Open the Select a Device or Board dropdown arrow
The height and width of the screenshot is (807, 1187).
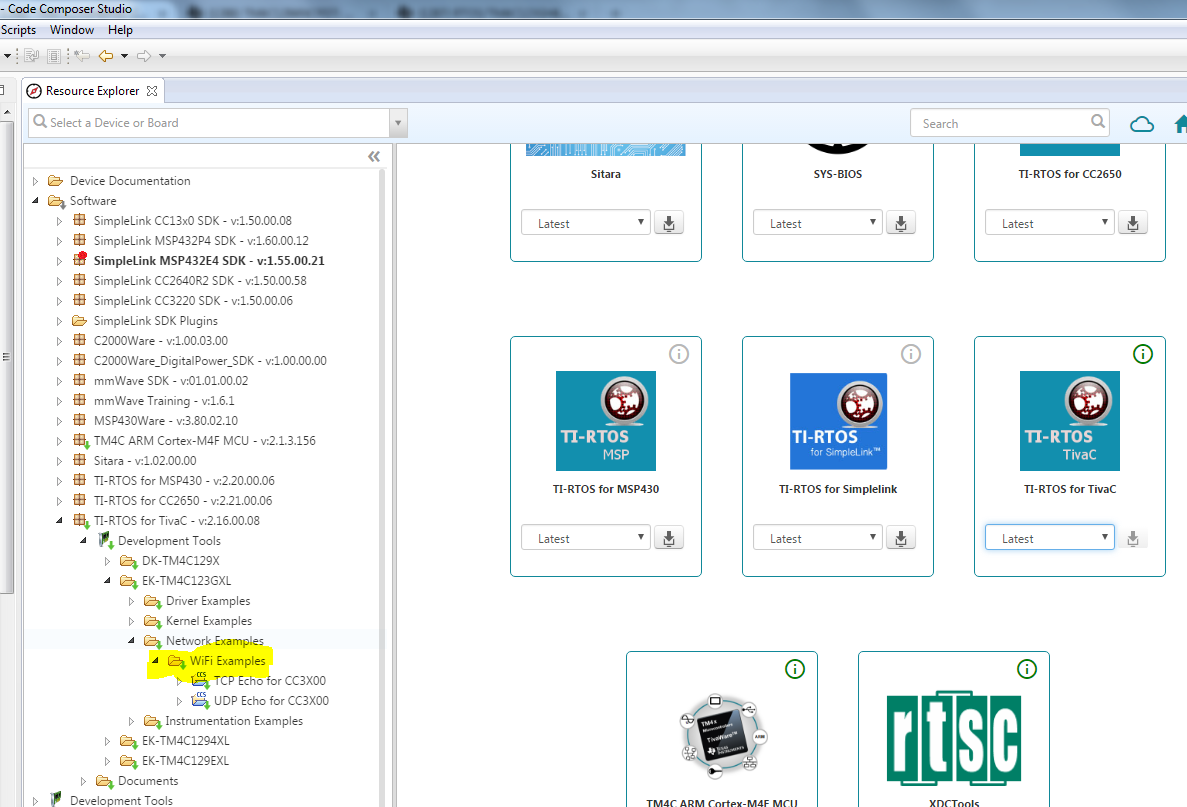click(399, 123)
